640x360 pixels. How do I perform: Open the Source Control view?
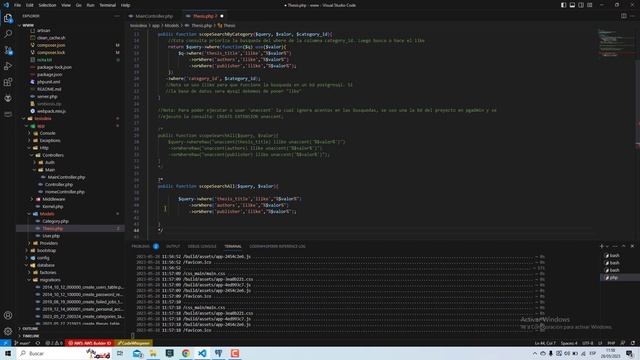pyautogui.click(x=8, y=50)
